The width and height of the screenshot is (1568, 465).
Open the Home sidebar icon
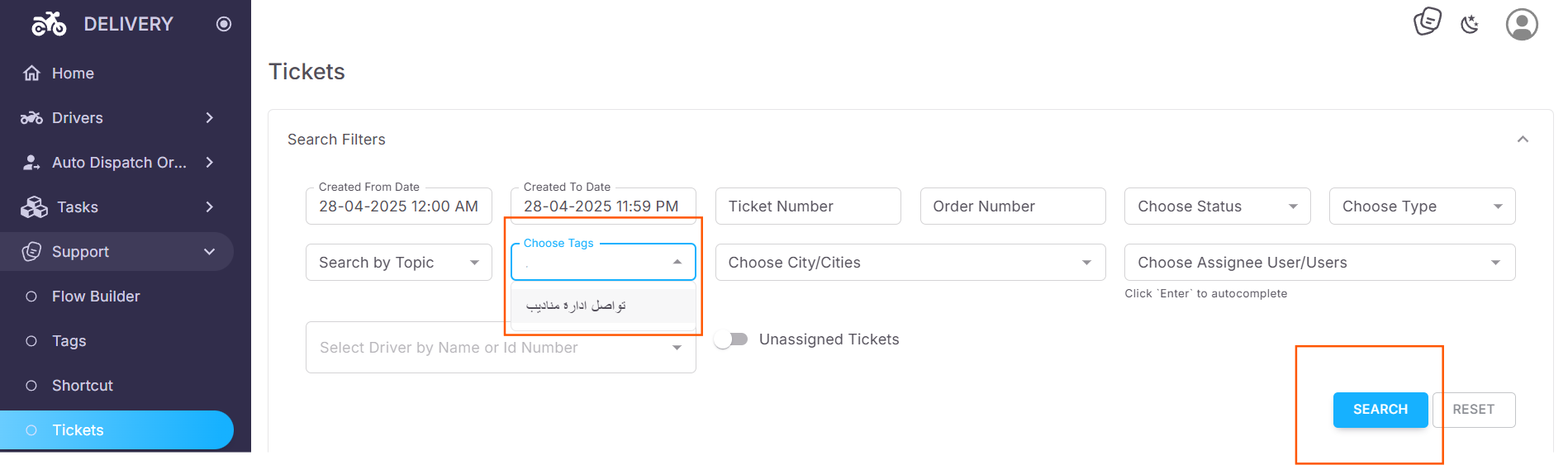click(31, 74)
